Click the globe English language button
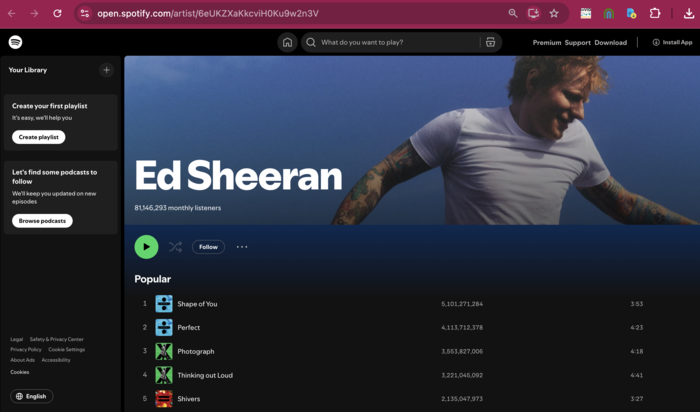 point(32,396)
